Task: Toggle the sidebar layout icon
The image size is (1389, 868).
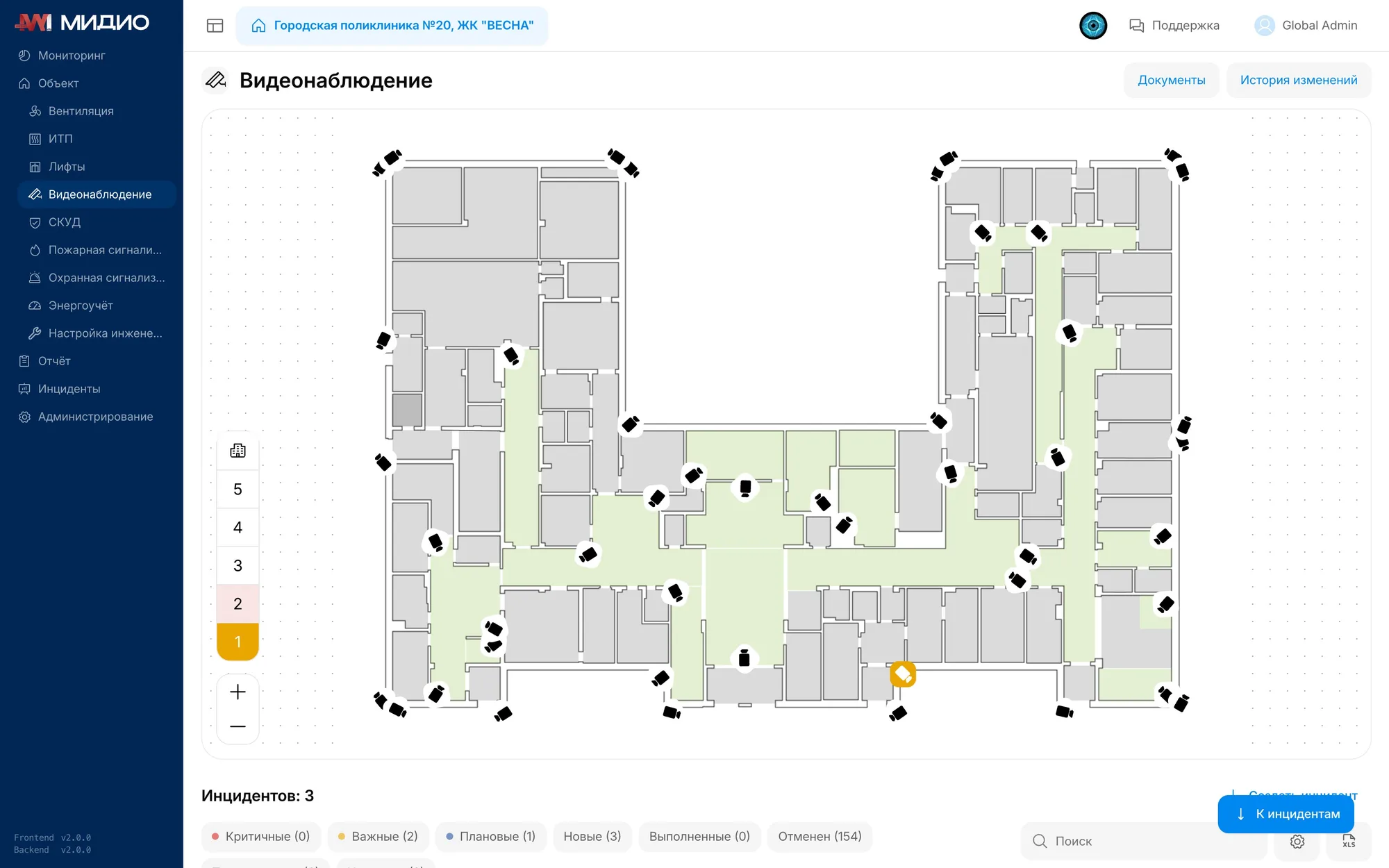Action: pos(215,26)
